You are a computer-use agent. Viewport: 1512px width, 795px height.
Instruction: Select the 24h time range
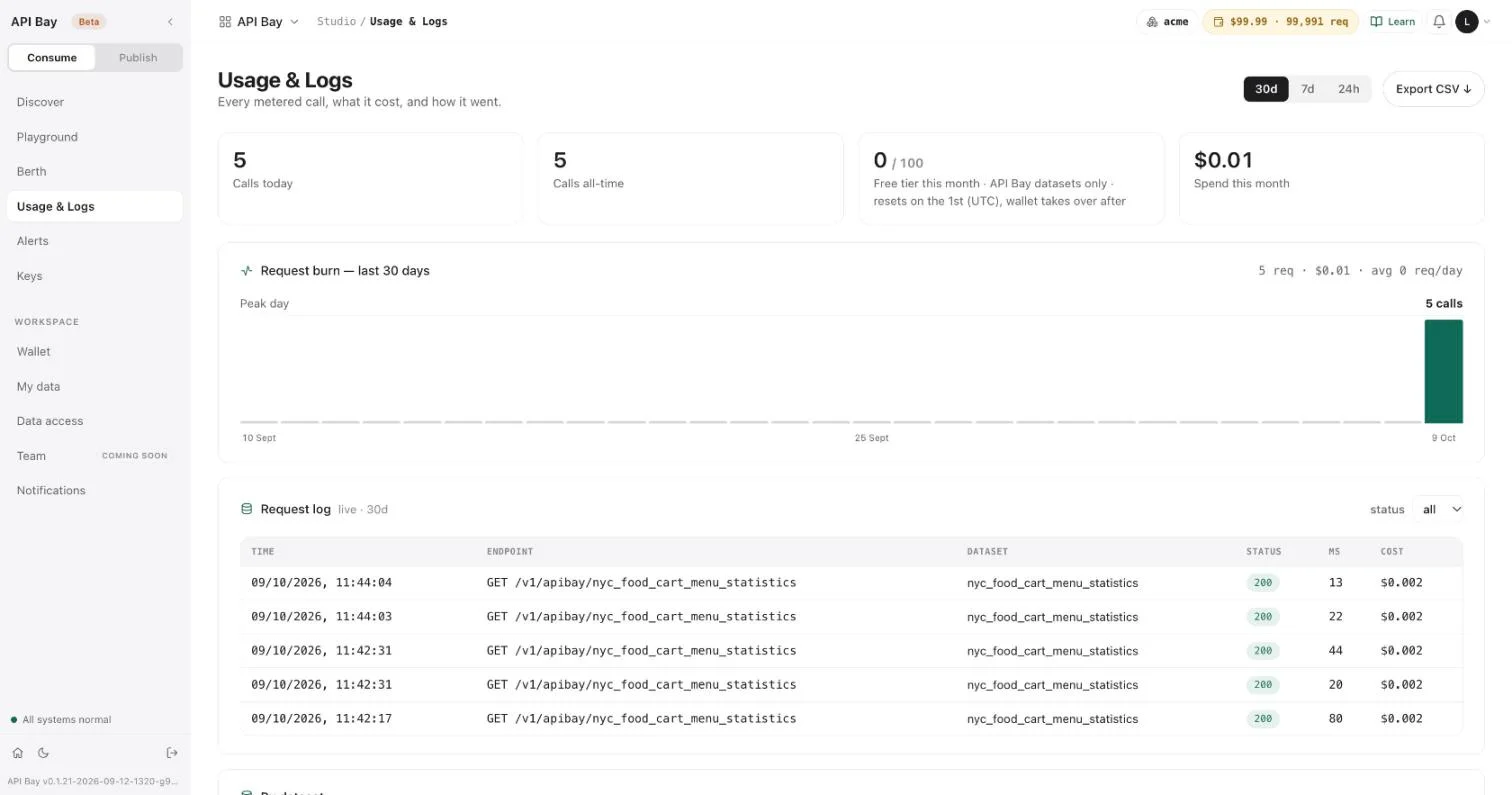[x=1348, y=89]
